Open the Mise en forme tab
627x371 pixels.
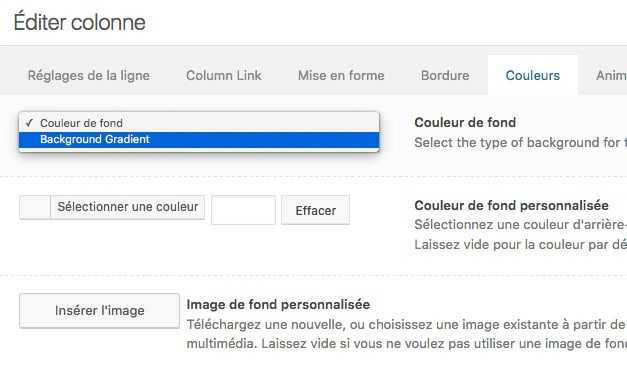tap(341, 75)
